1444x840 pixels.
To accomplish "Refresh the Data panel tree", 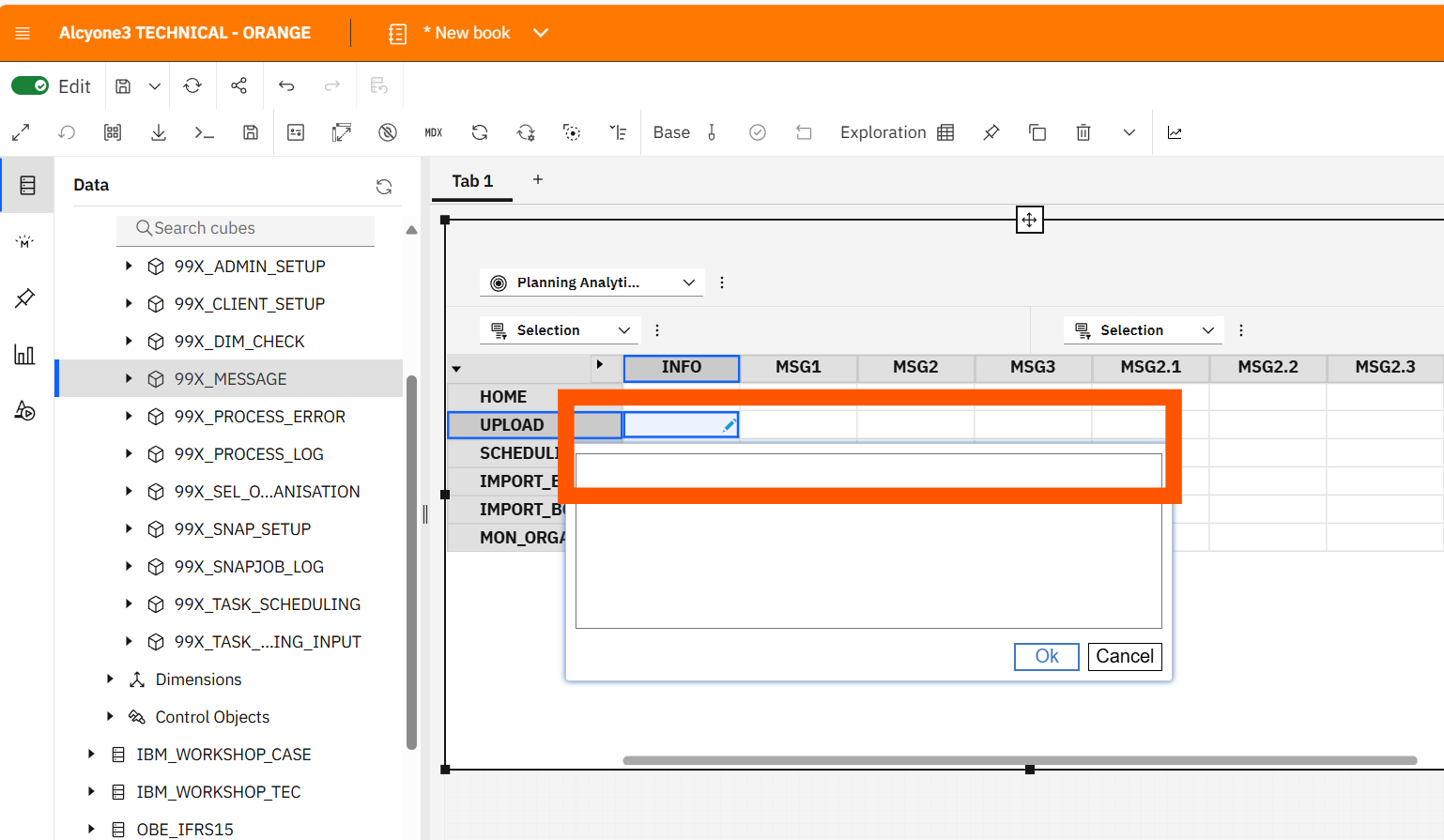I will (x=384, y=186).
